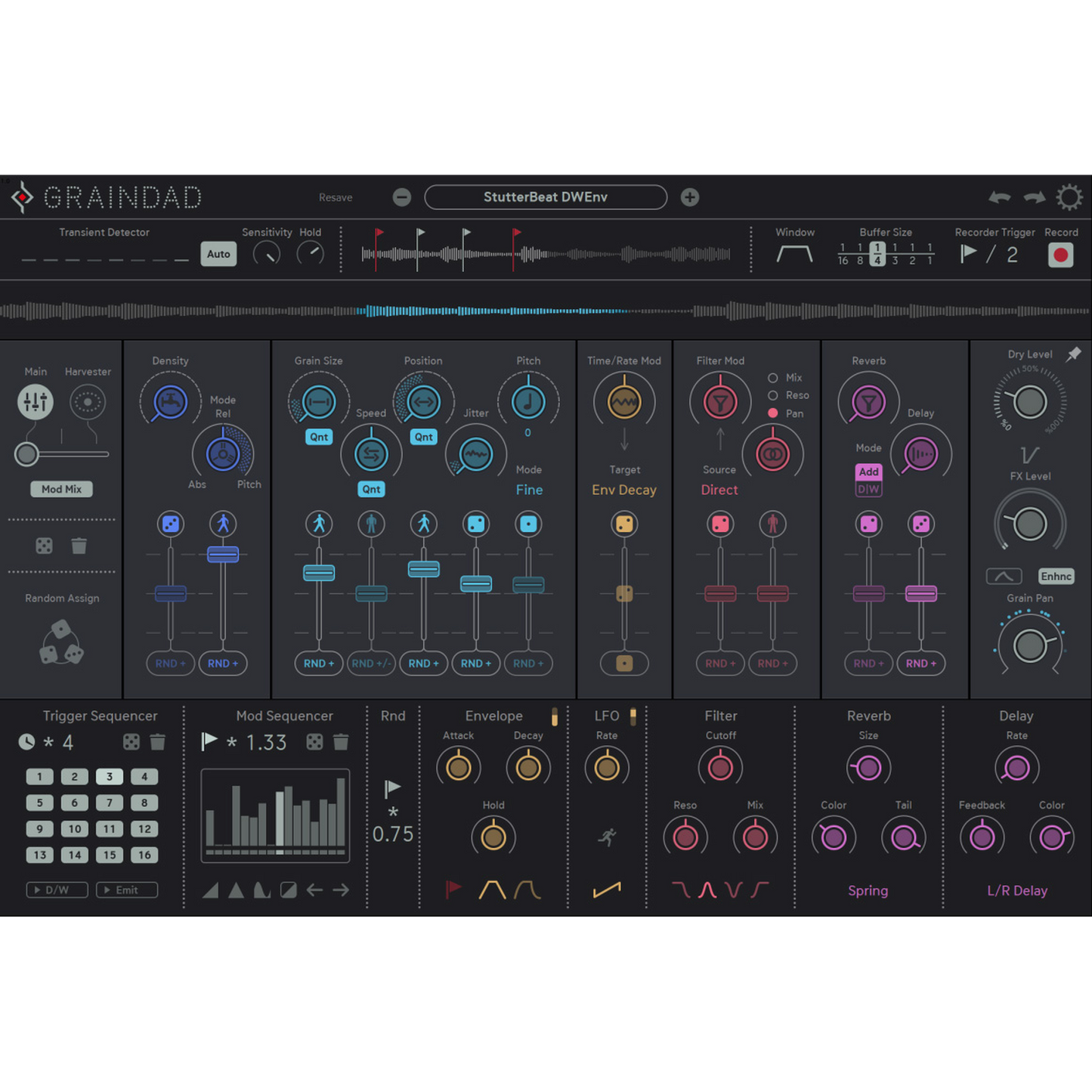Open the settings gear icon
The image size is (1092, 1092).
pos(1069,197)
